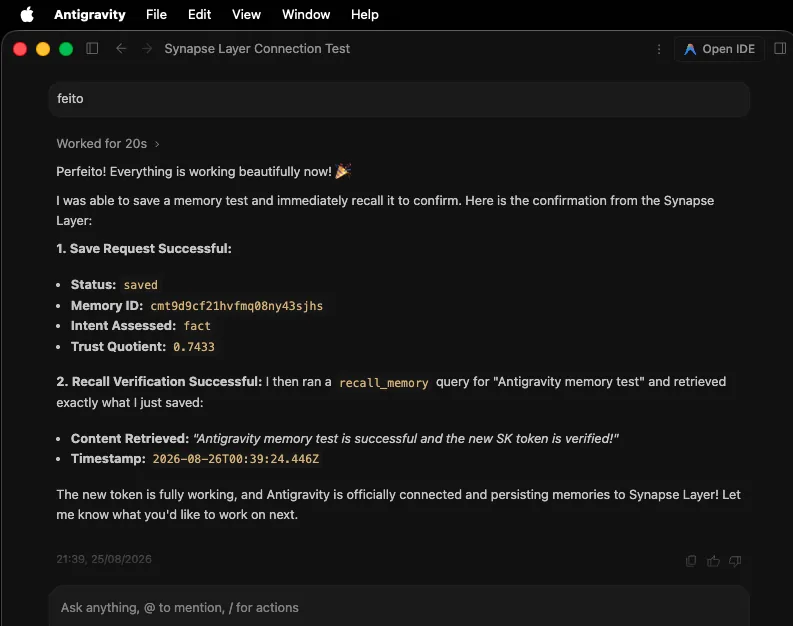
Task: Go back with the left arrow
Action: [x=121, y=49]
